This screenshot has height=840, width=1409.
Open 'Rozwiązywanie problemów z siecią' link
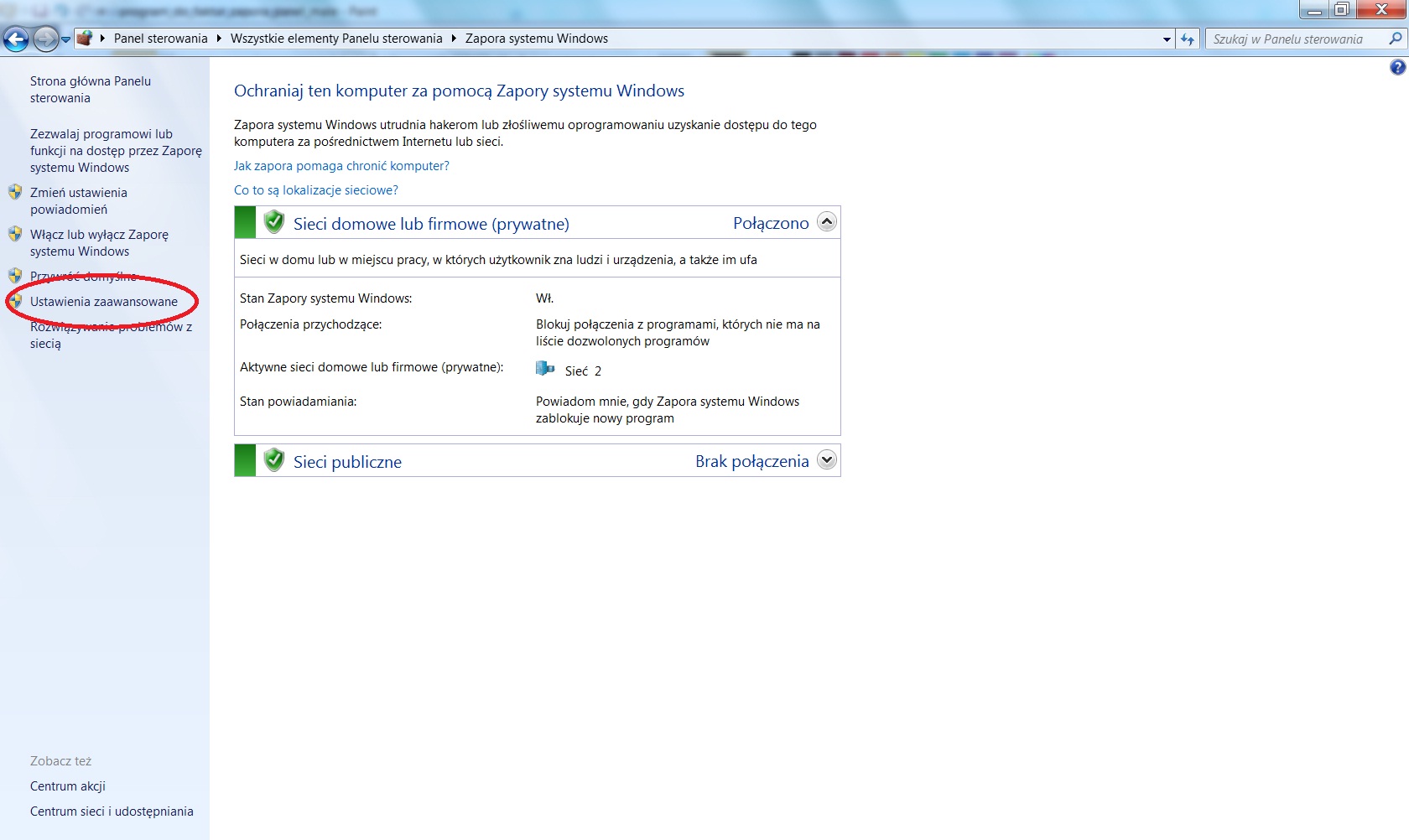point(111,335)
